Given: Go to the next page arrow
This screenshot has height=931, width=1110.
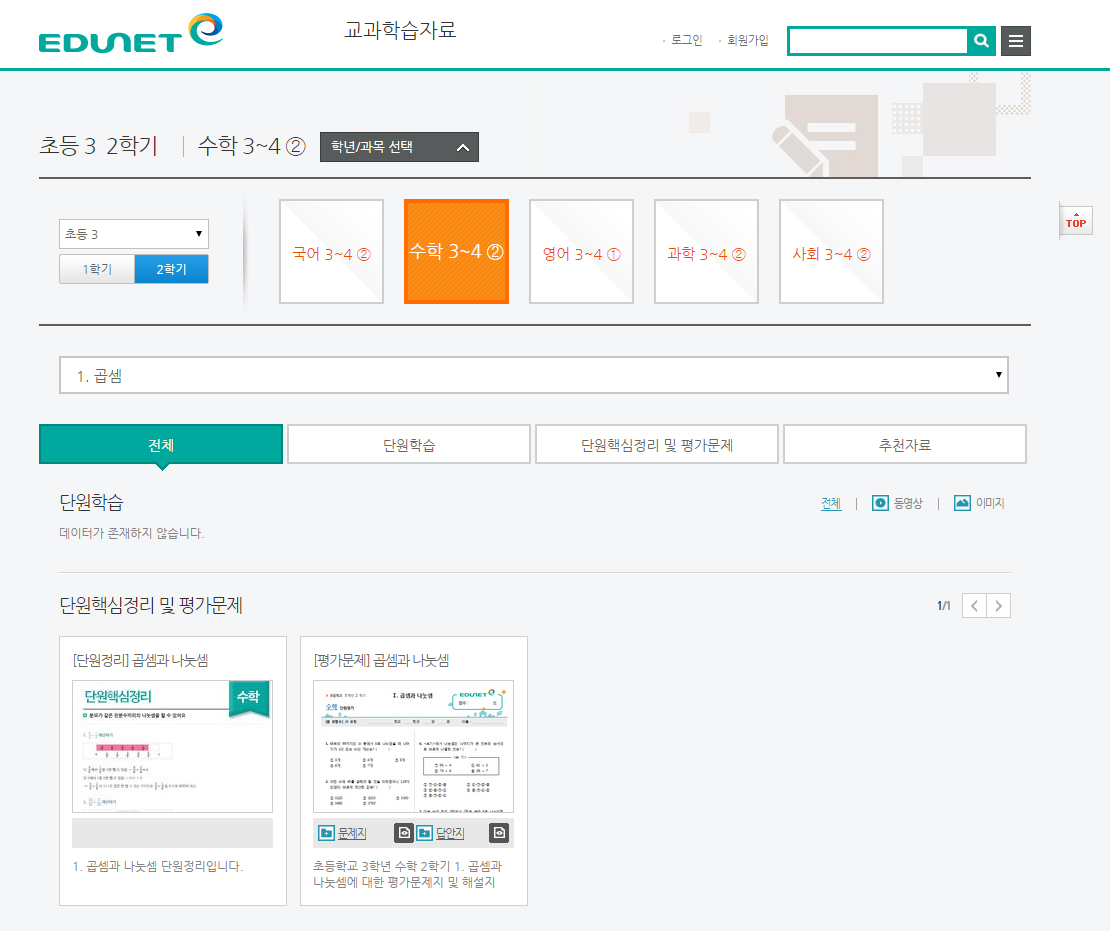Looking at the screenshot, I should (x=998, y=605).
